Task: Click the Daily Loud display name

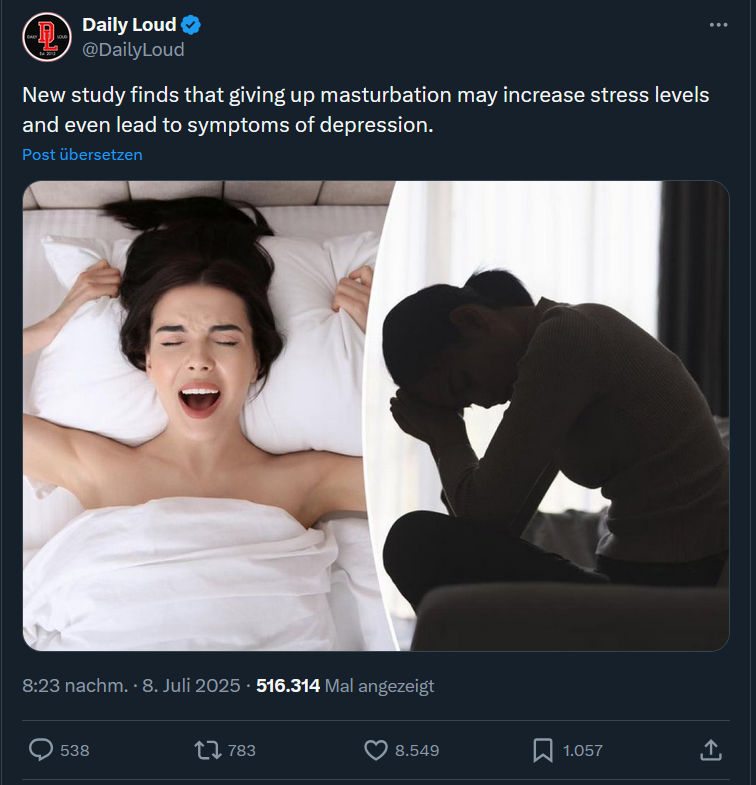Action: click(129, 25)
